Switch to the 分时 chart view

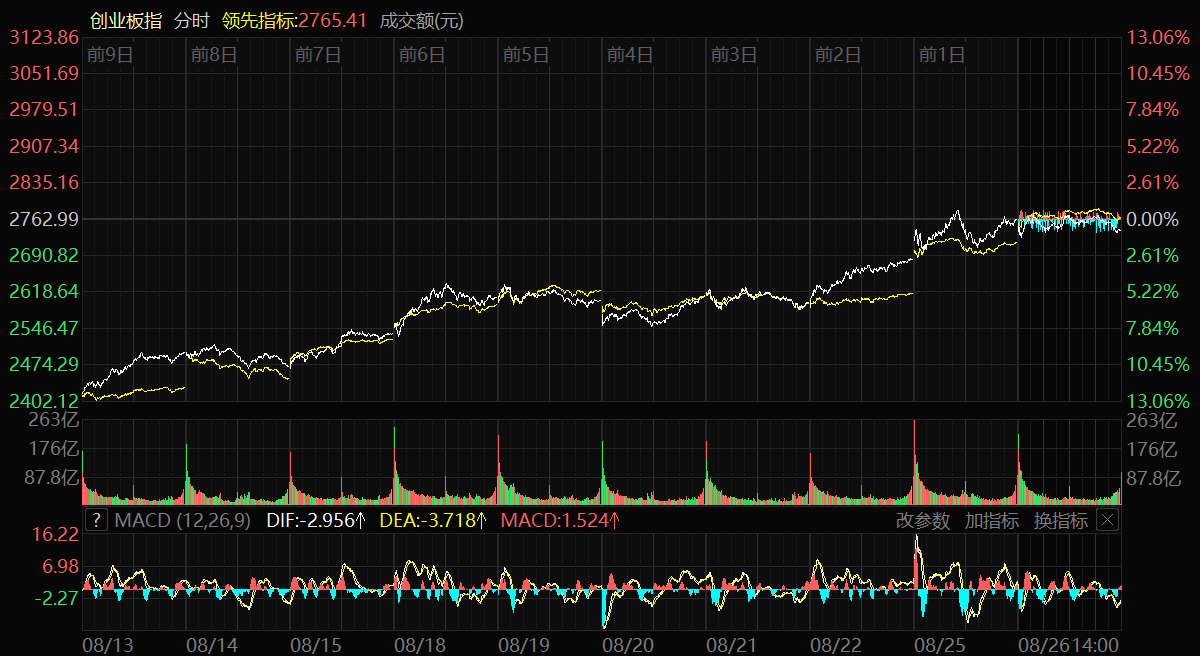[191, 20]
